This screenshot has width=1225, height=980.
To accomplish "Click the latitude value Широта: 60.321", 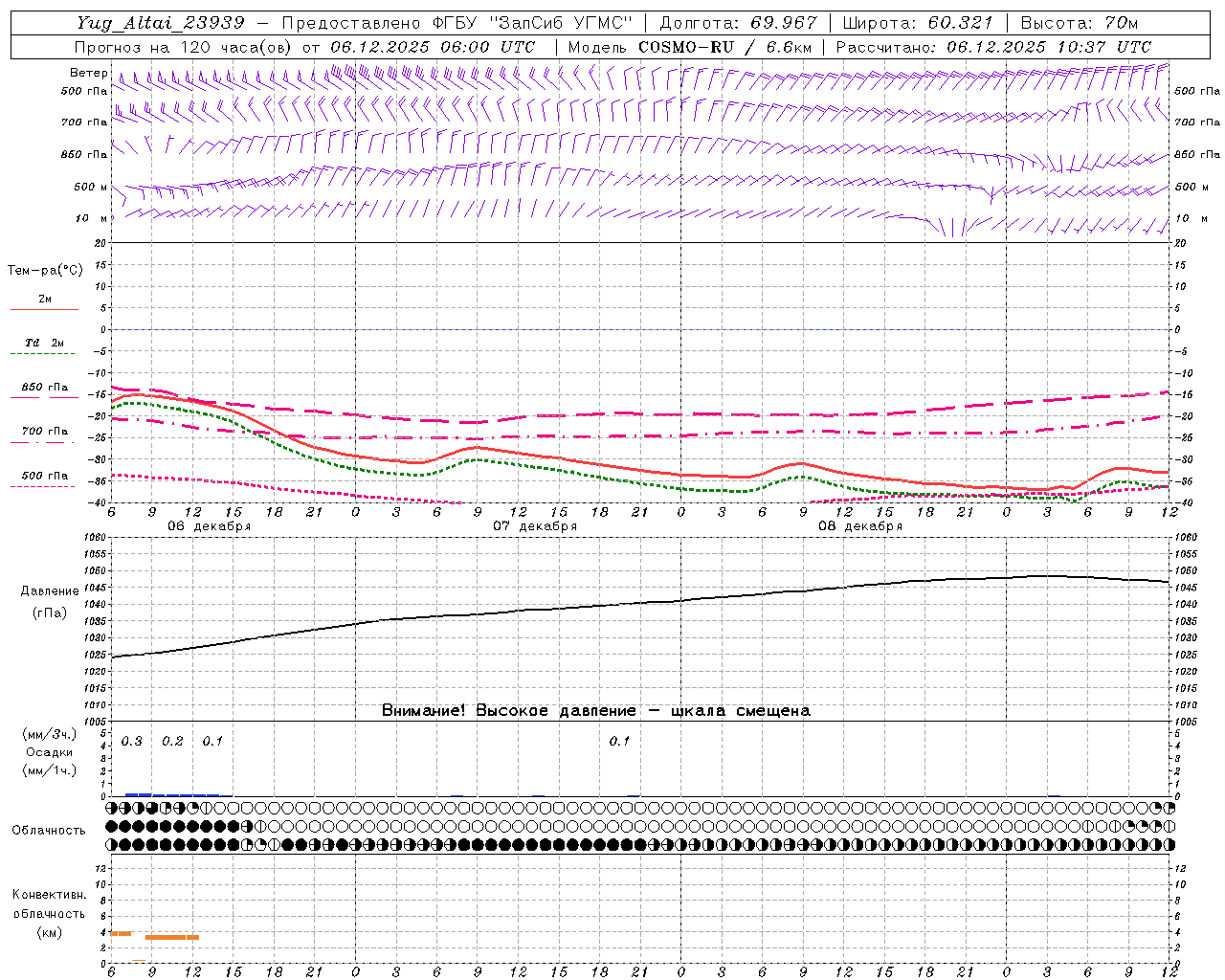I will click(918, 23).
